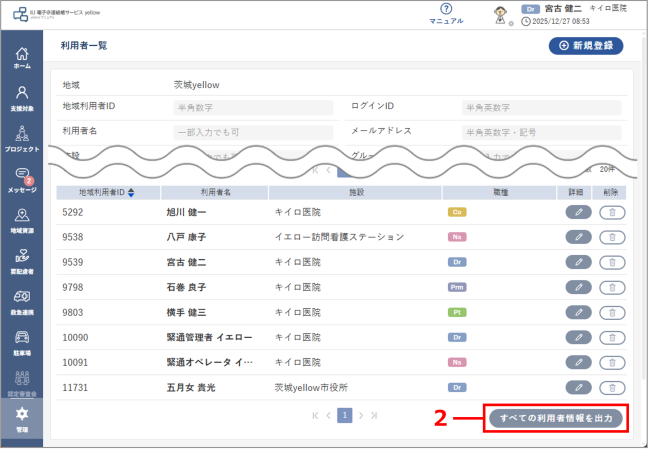648x449 pixels.
Task: Click page 1 in bottom pagination
Action: [344, 414]
